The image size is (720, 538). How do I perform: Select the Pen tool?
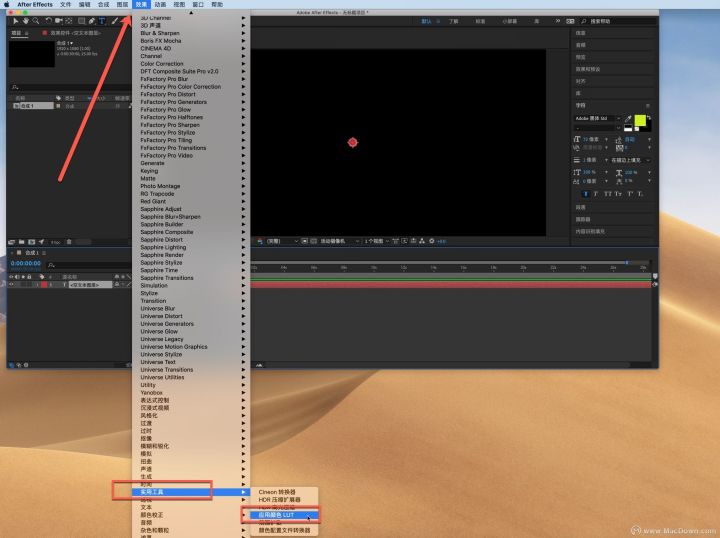click(92, 21)
